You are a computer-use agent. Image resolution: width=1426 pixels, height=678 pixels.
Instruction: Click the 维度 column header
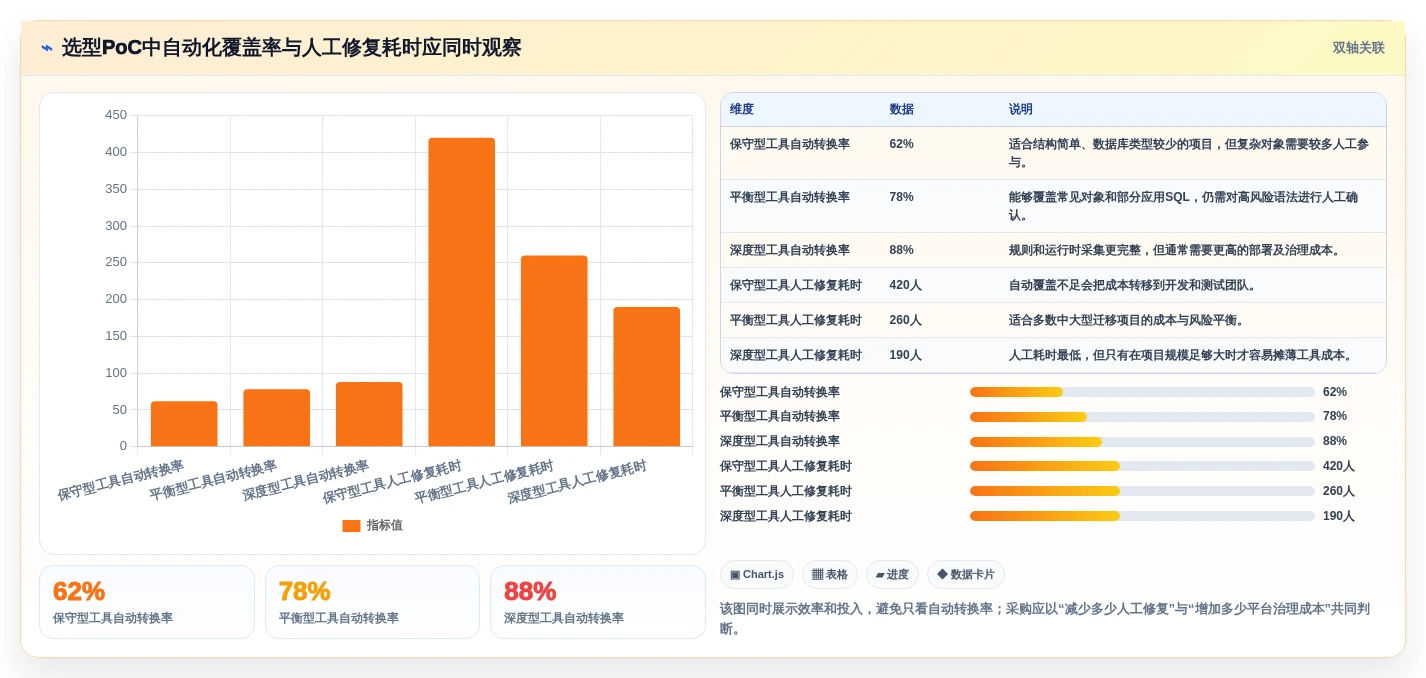742,109
